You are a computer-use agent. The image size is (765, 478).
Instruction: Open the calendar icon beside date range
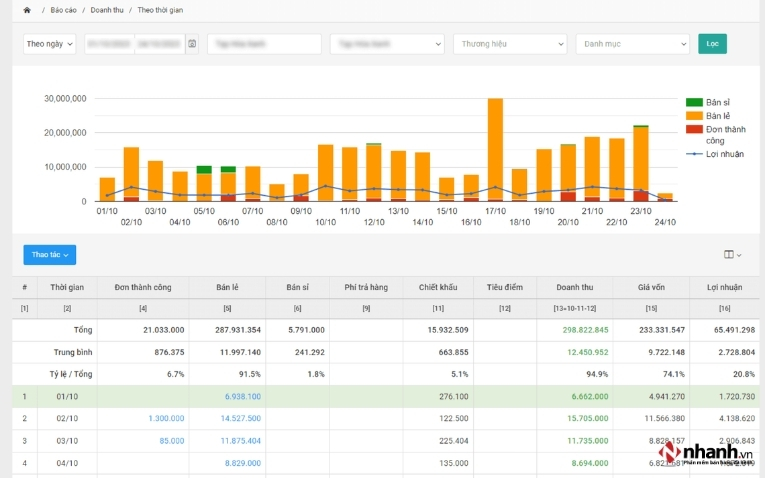192,44
